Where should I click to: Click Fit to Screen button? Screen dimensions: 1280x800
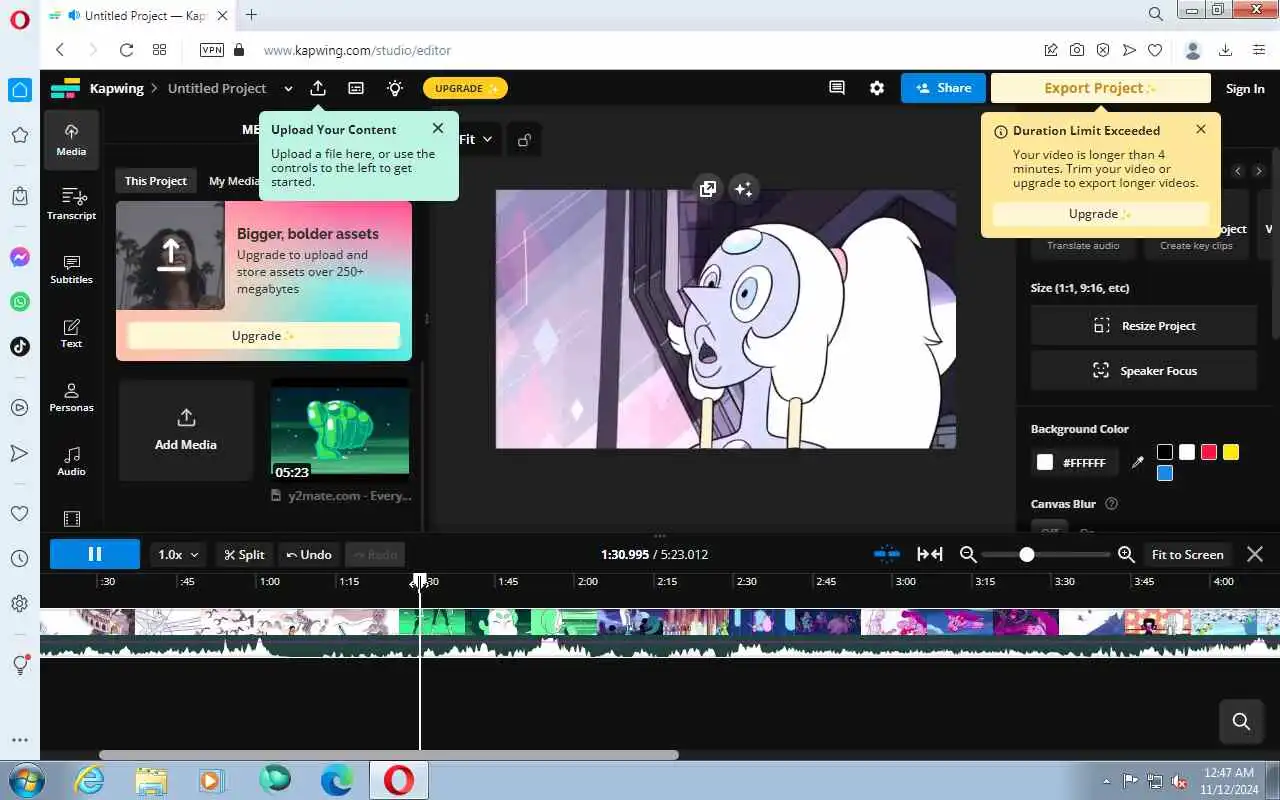(x=1187, y=554)
